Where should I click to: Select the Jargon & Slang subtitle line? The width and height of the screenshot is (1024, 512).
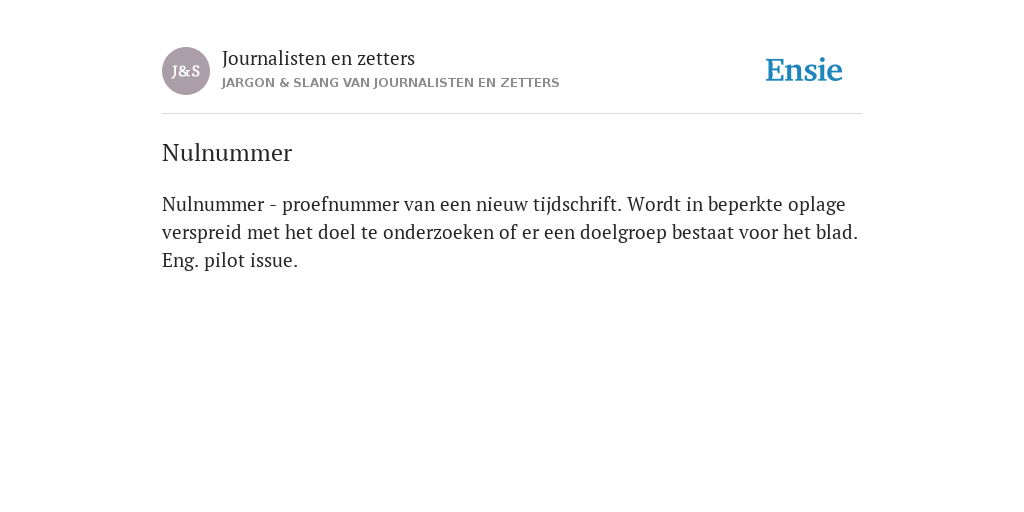[391, 83]
